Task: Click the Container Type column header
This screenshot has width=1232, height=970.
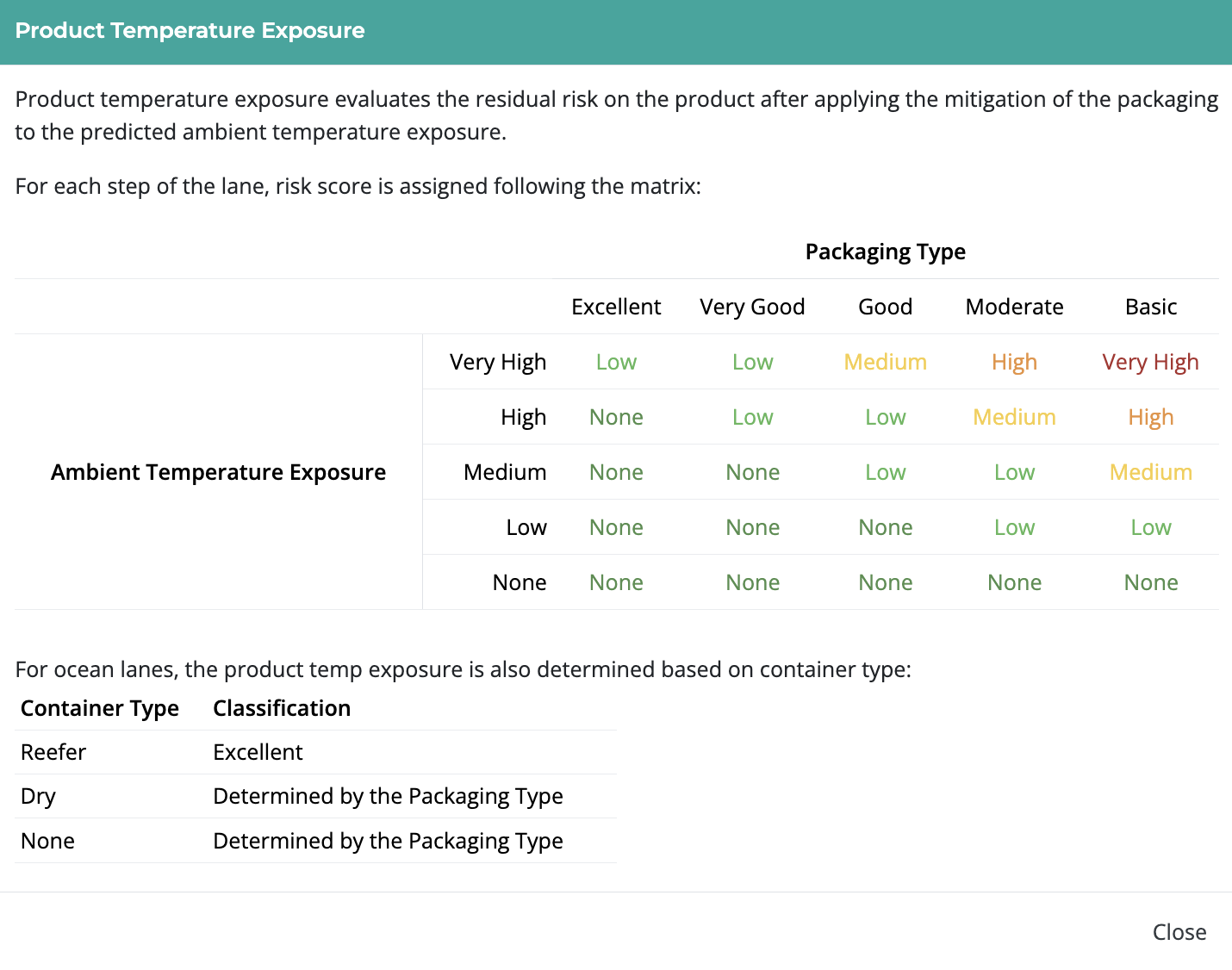Action: point(99,708)
